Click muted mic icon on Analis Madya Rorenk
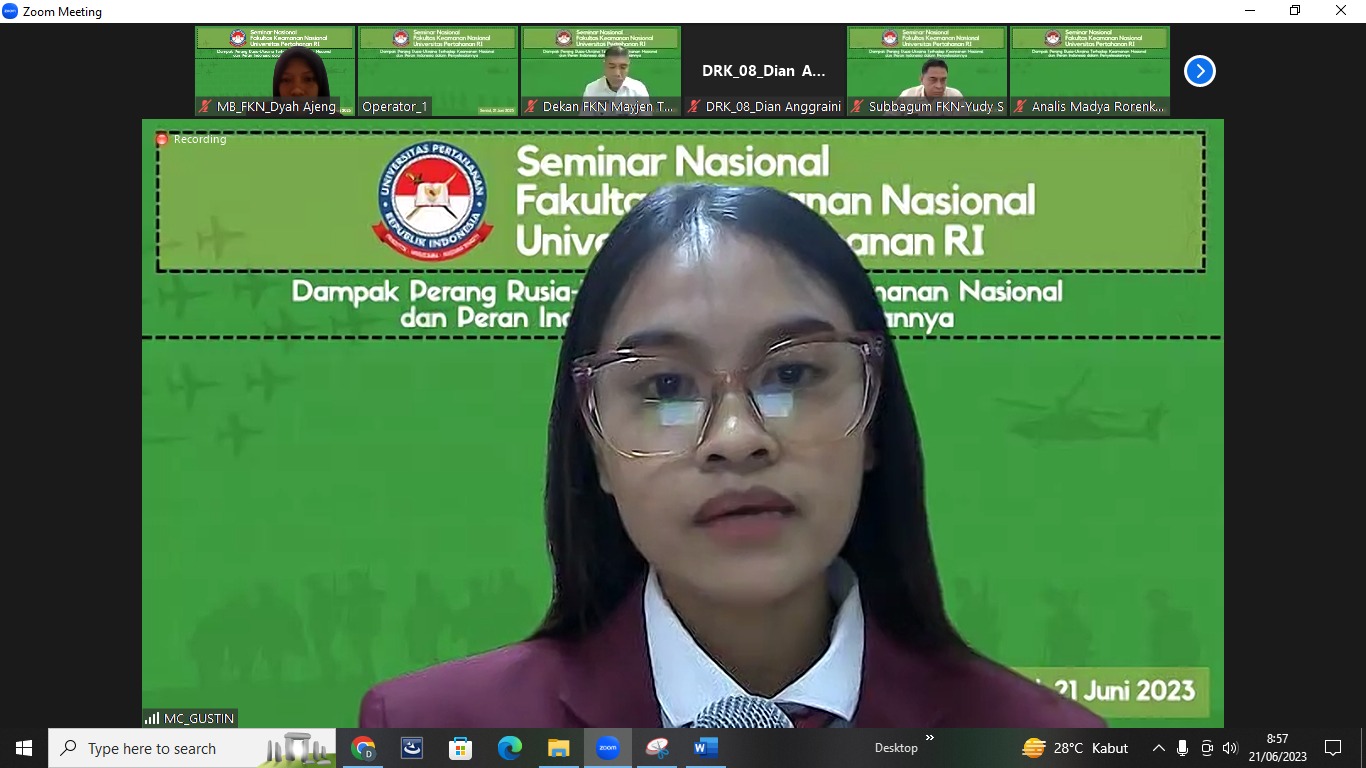 [1021, 106]
